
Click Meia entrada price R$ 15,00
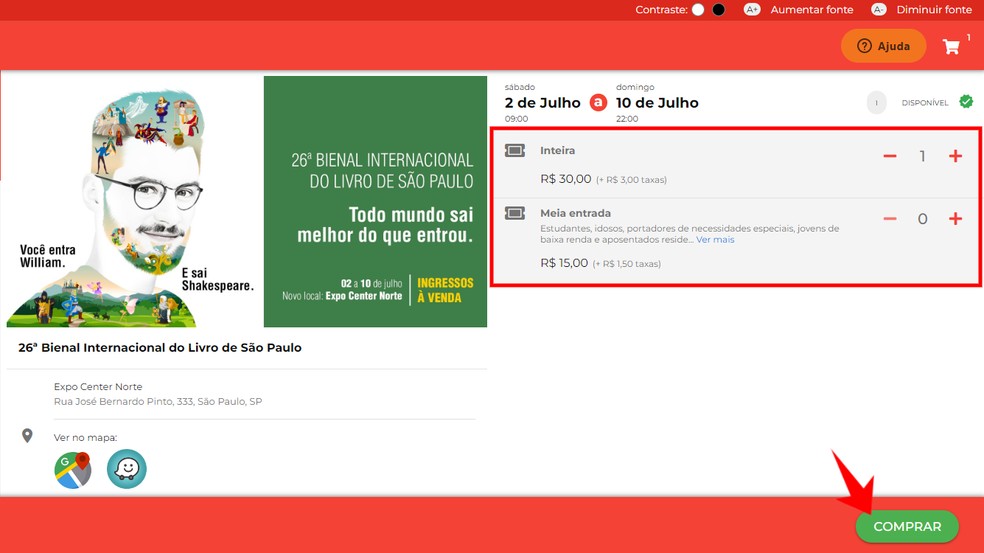click(x=564, y=263)
